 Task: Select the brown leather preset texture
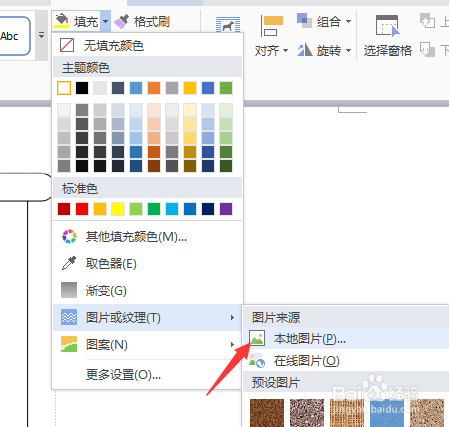pos(267,413)
